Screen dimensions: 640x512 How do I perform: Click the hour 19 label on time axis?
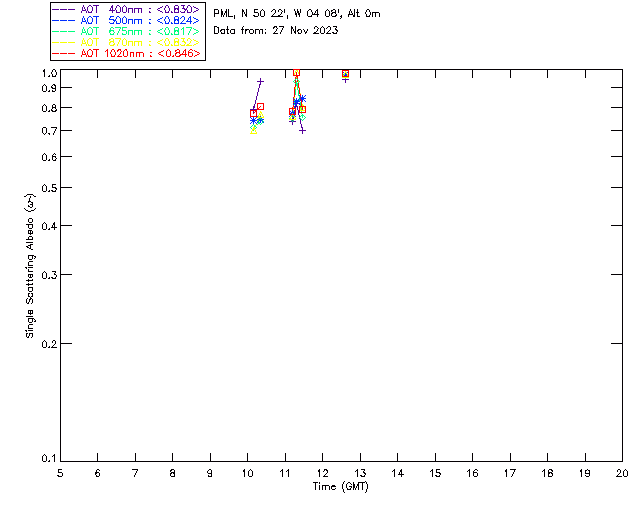(x=585, y=473)
